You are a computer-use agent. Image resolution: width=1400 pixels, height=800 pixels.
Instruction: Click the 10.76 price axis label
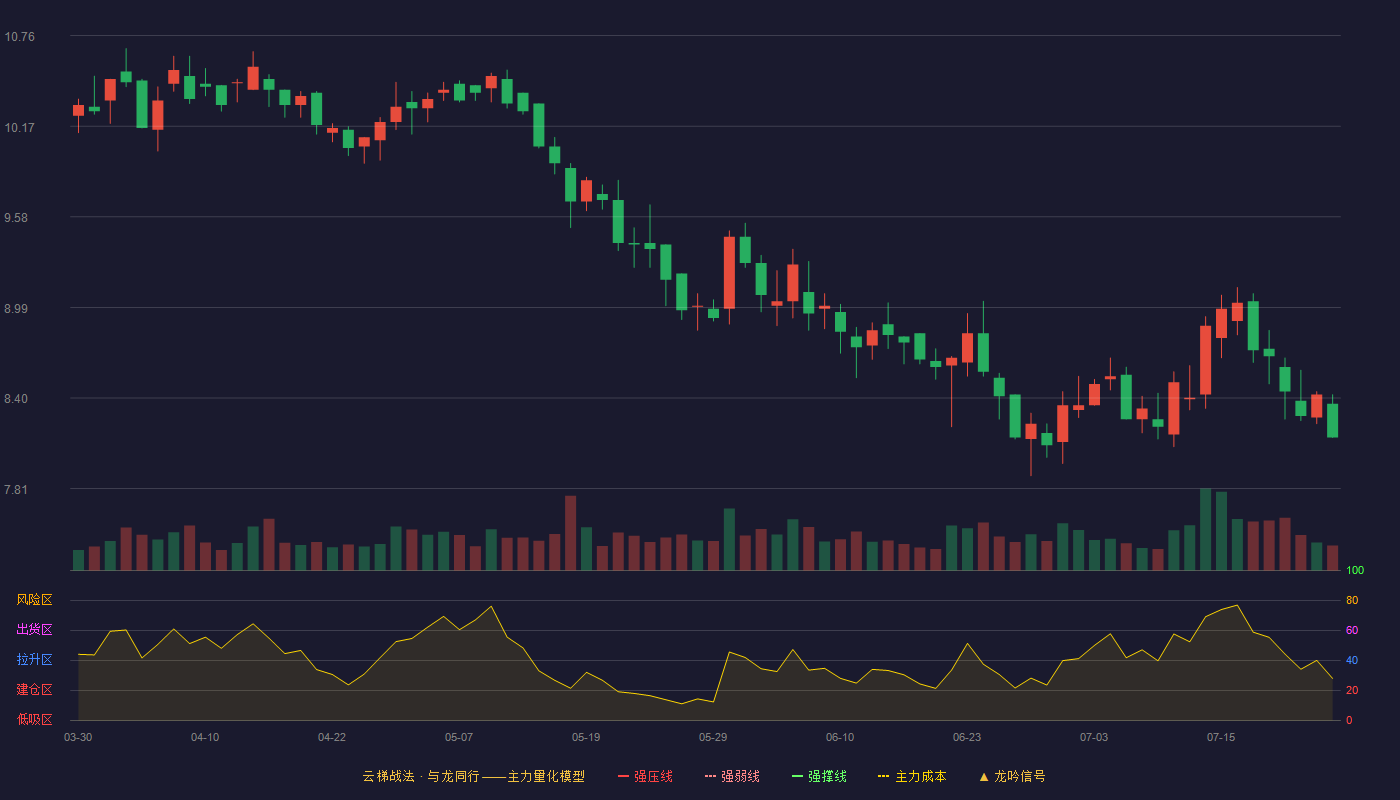pos(19,37)
